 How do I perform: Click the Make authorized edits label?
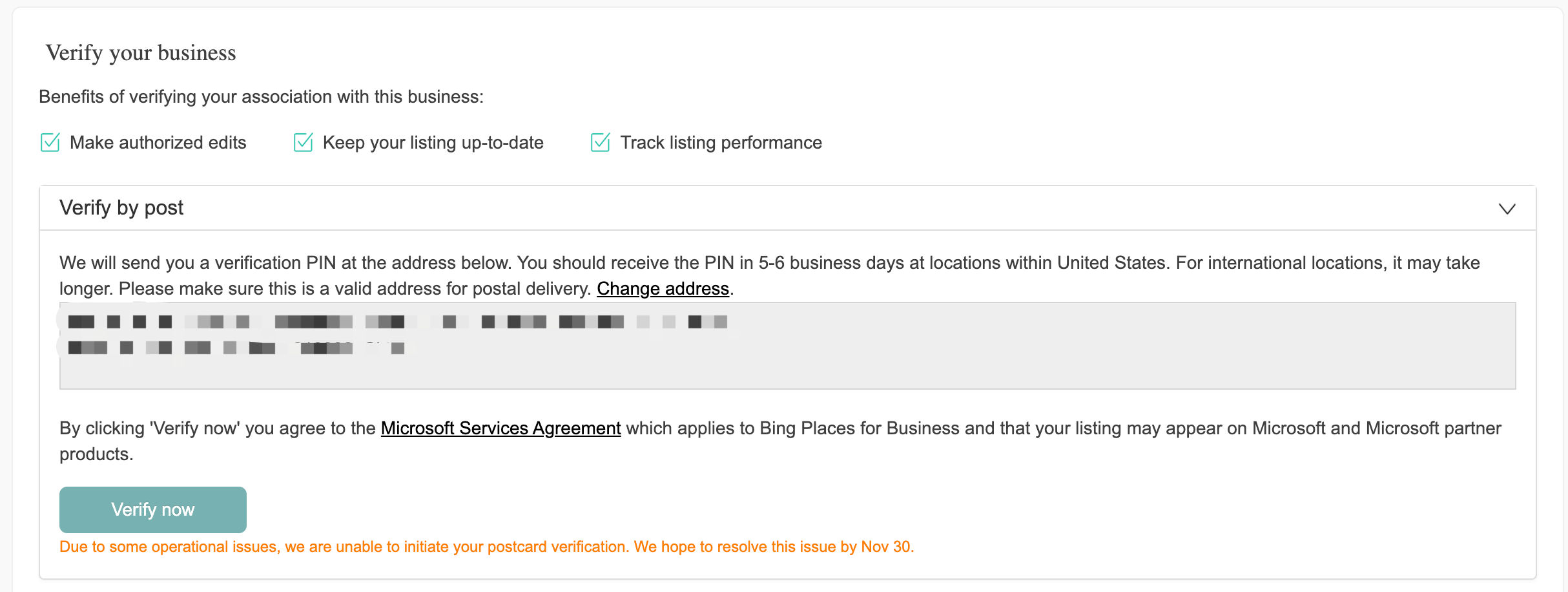pos(158,143)
